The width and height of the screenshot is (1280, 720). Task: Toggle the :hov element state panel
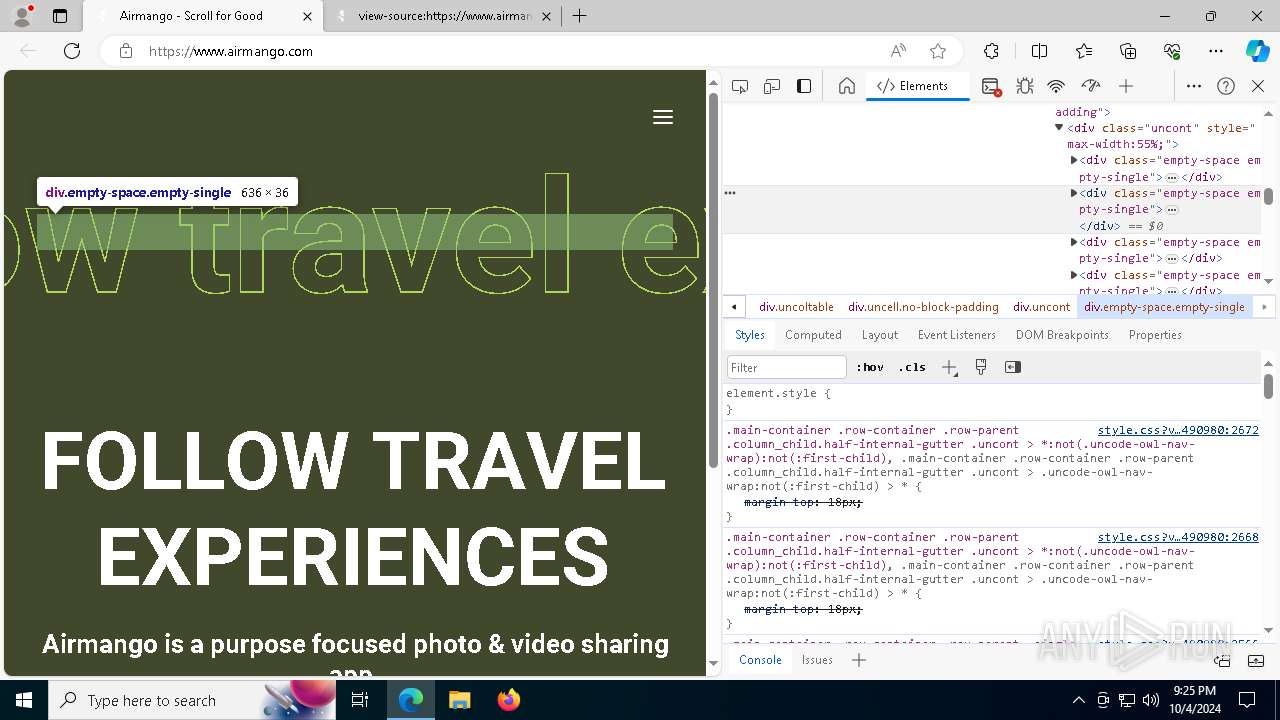point(870,367)
